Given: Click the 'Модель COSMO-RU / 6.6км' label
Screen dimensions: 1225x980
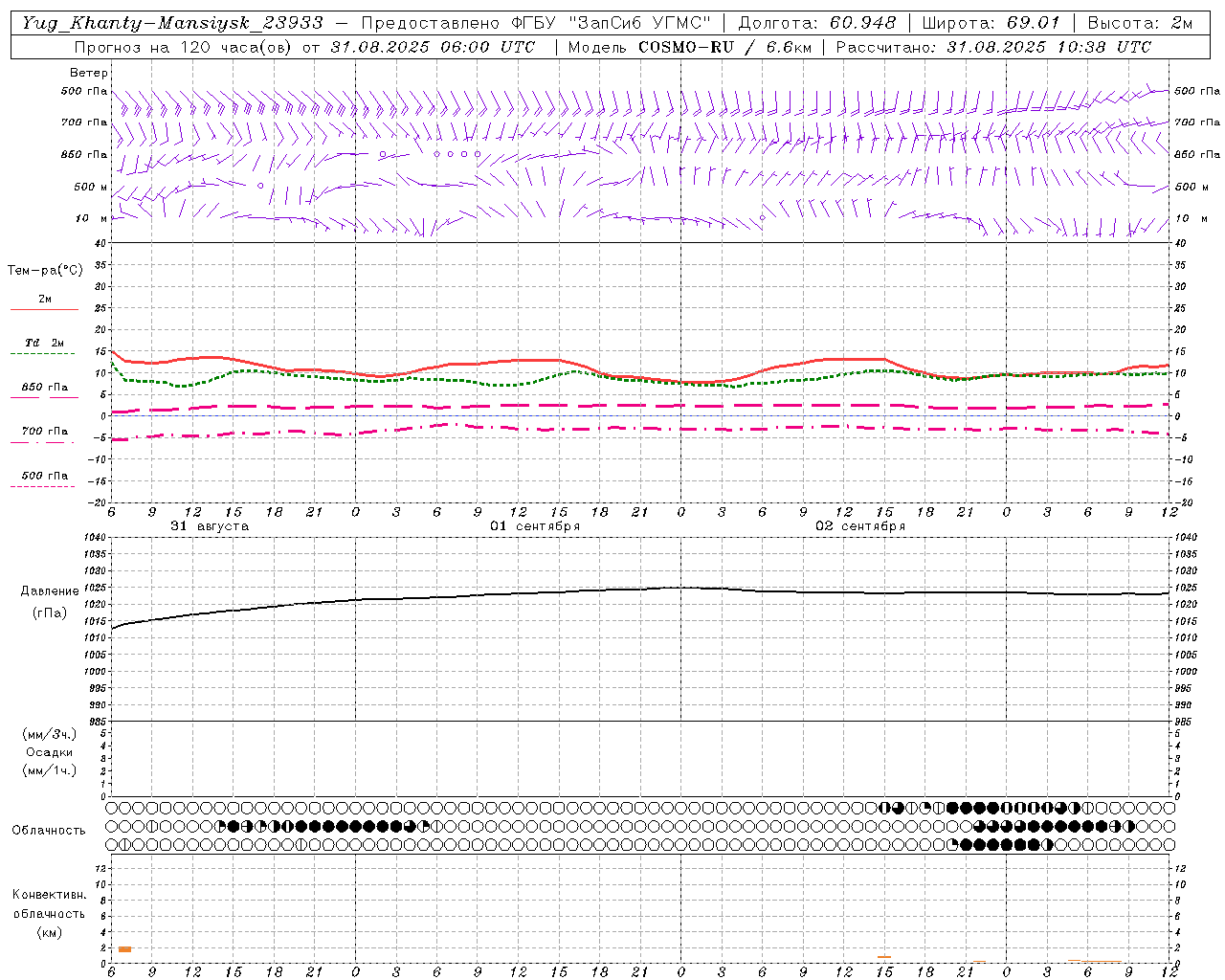Looking at the screenshot, I should 689,47.
